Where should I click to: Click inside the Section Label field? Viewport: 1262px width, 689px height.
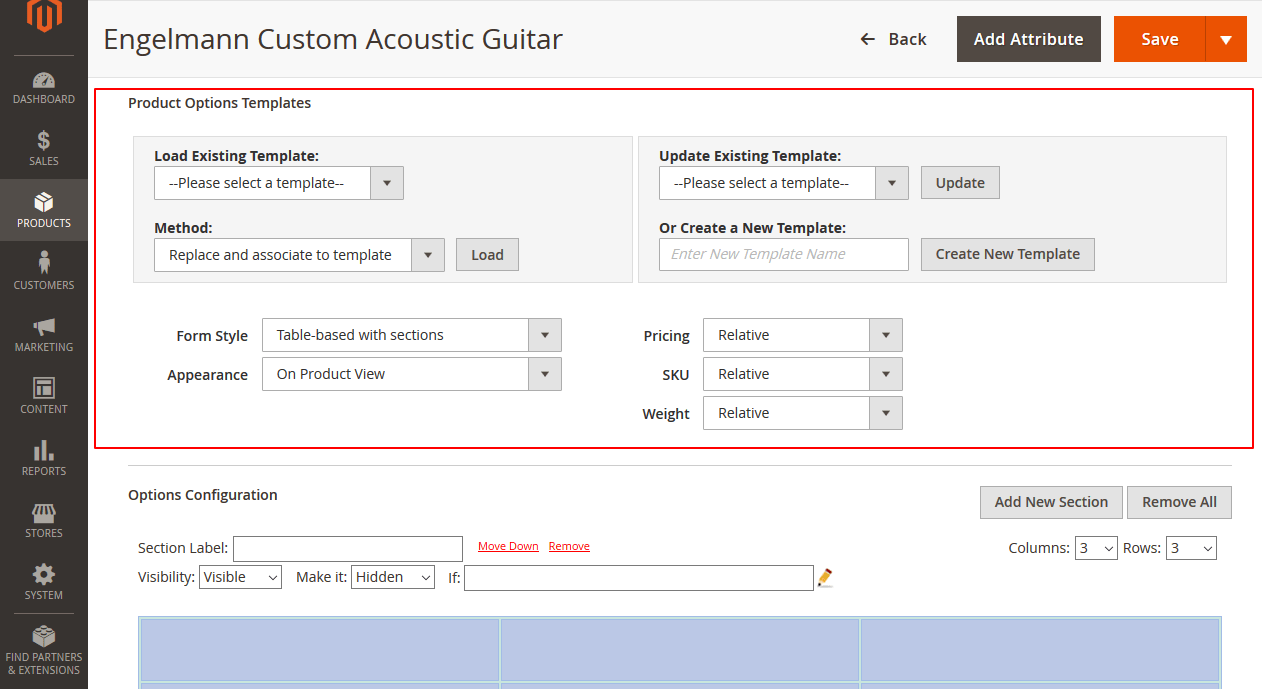[x=347, y=548]
